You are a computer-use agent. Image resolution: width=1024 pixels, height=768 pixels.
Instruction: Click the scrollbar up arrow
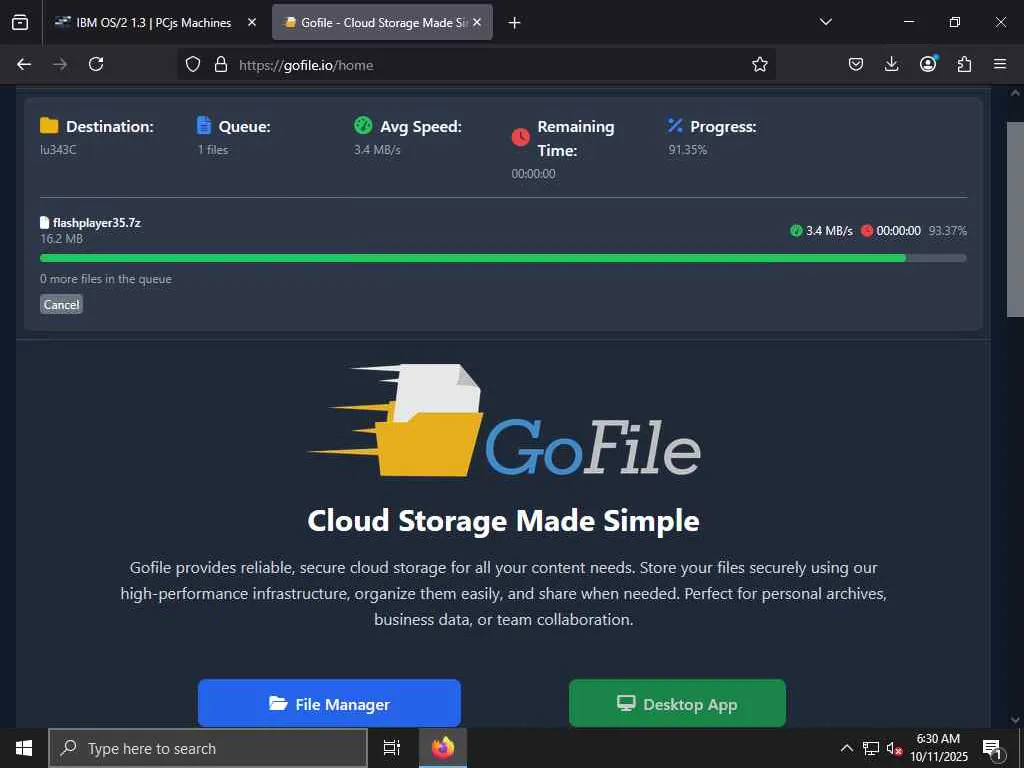click(1016, 93)
